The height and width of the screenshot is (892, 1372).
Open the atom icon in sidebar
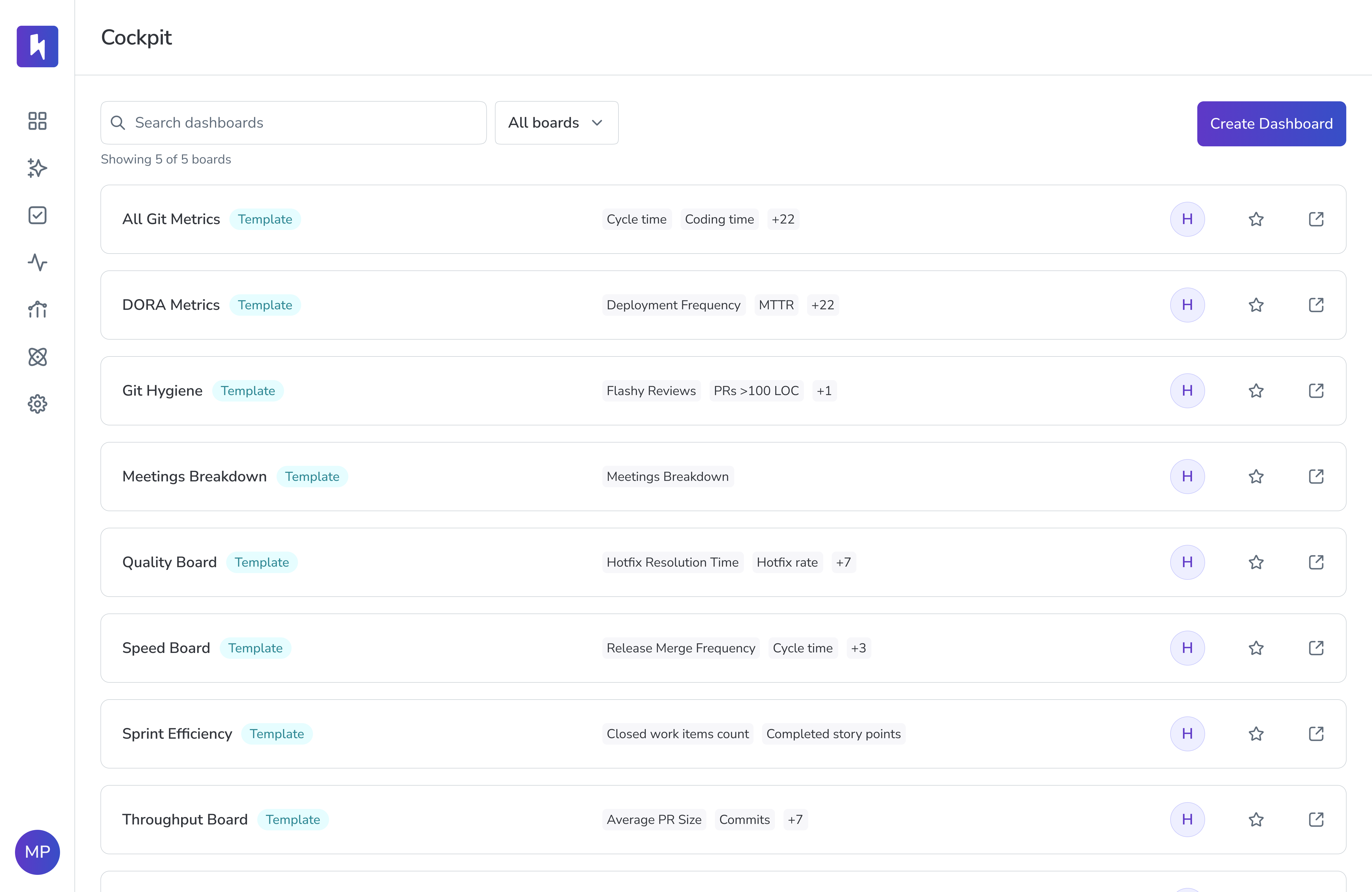tap(38, 357)
